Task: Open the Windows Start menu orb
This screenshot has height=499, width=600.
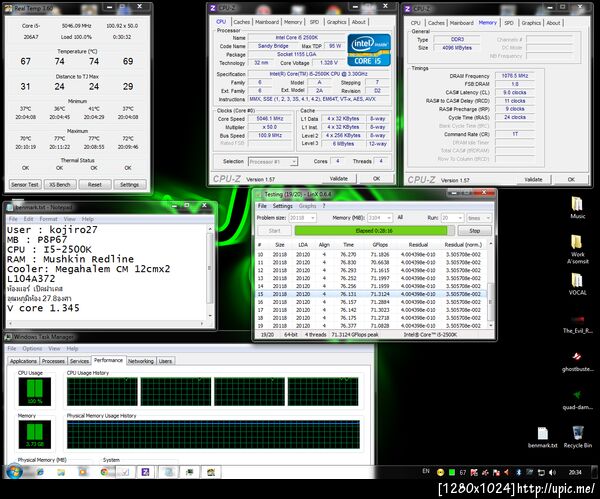Action: point(14,472)
